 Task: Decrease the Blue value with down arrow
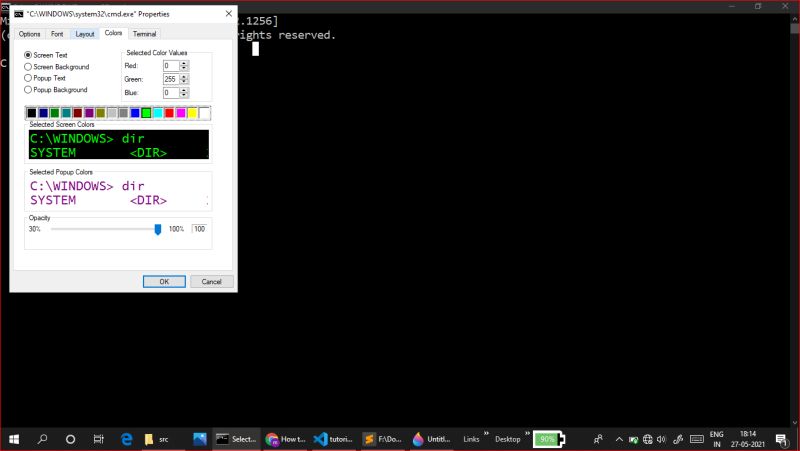click(184, 95)
